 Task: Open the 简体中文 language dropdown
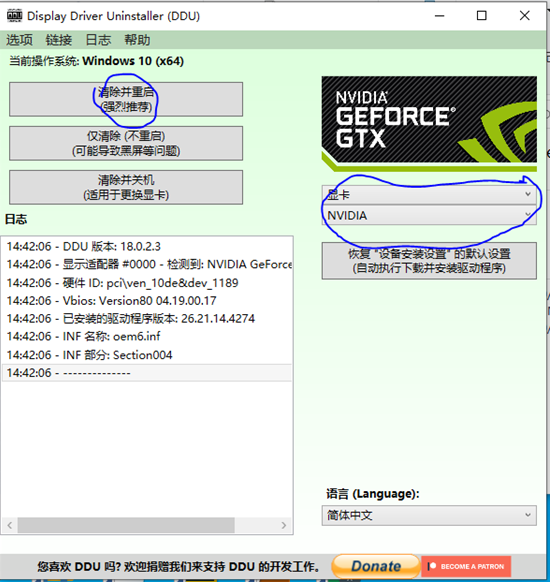(x=429, y=516)
